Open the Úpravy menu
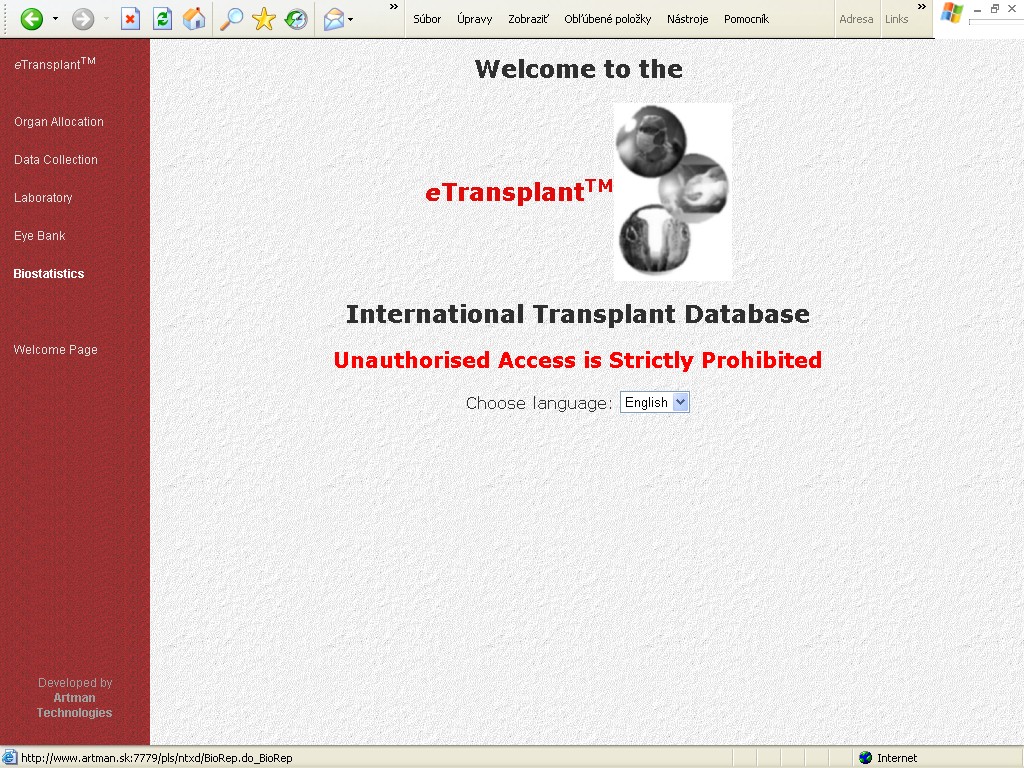Image resolution: width=1024 pixels, height=768 pixels. (x=475, y=19)
